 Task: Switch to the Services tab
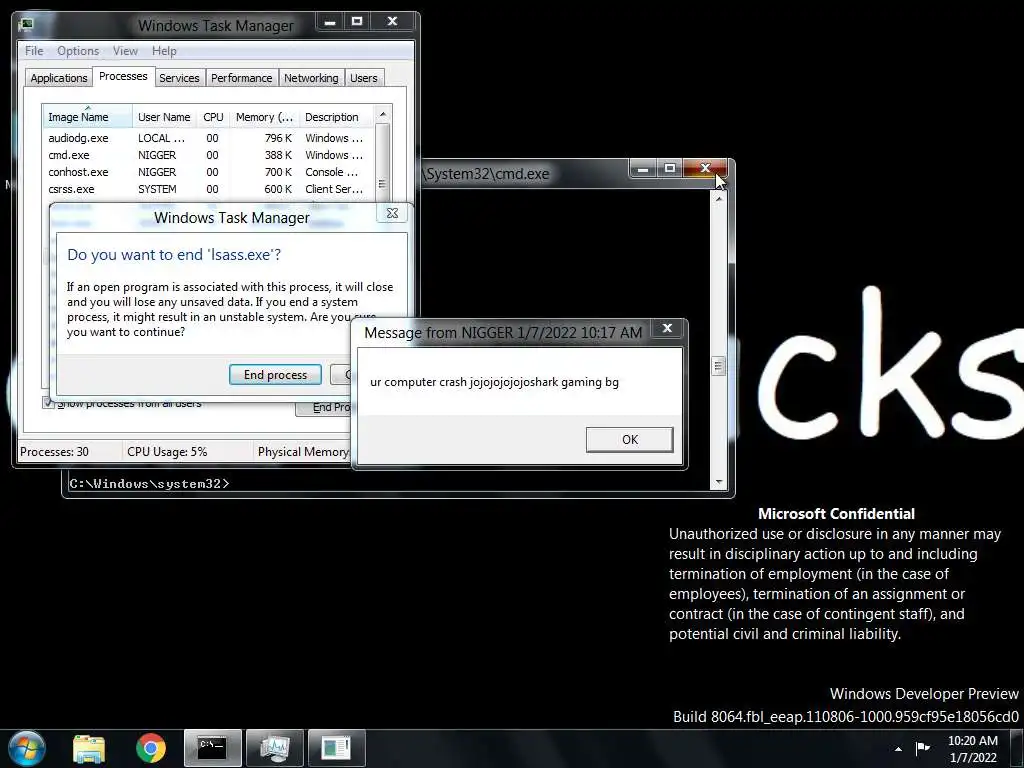179,78
